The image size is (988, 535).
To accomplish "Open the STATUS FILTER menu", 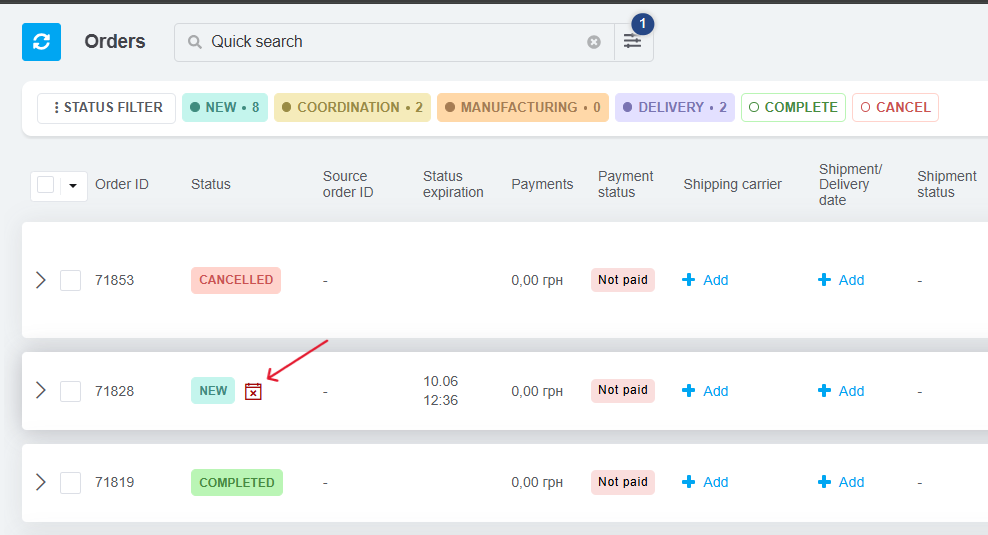I will pos(106,108).
